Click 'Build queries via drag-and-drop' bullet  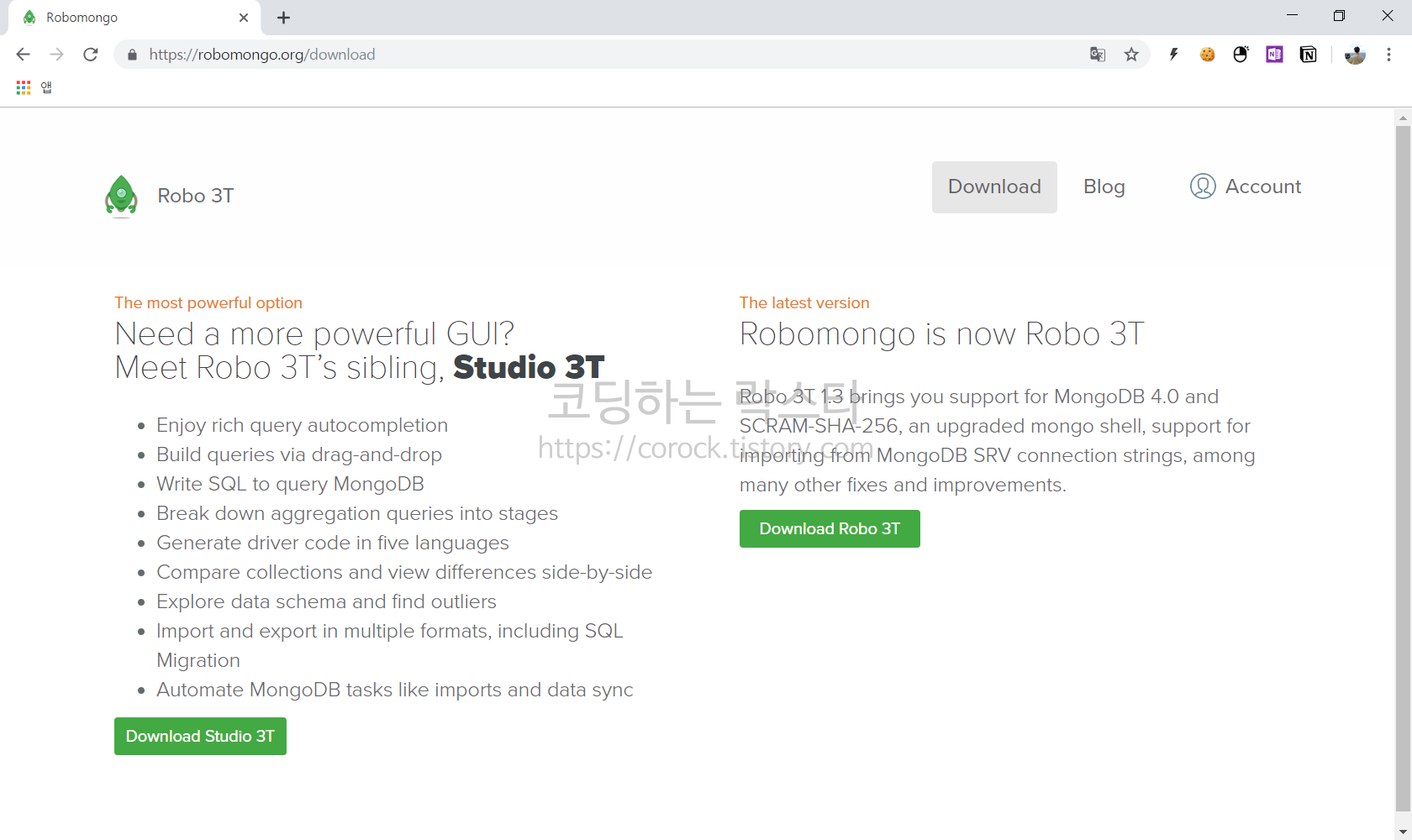click(299, 454)
